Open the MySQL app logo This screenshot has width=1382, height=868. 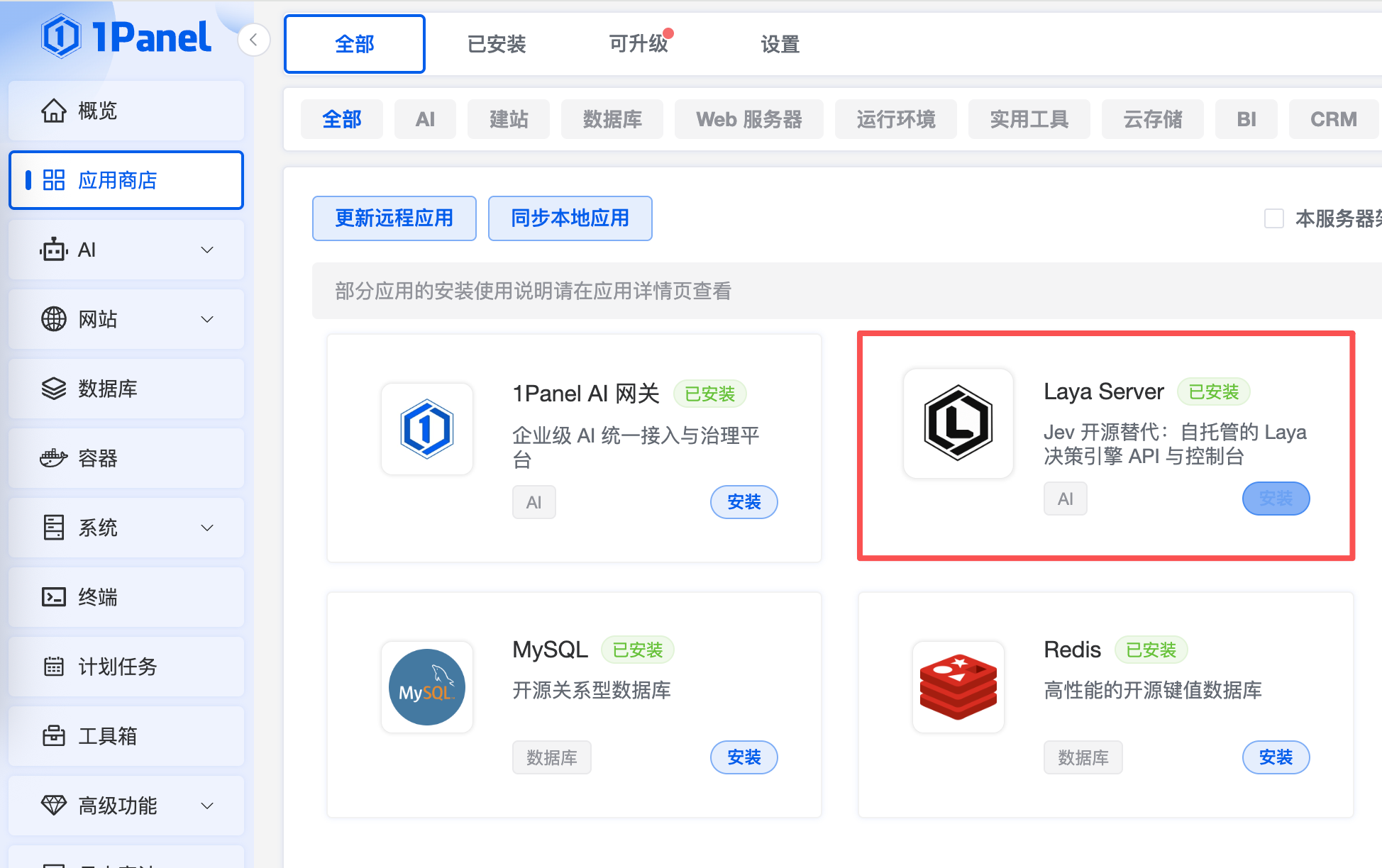click(x=427, y=687)
